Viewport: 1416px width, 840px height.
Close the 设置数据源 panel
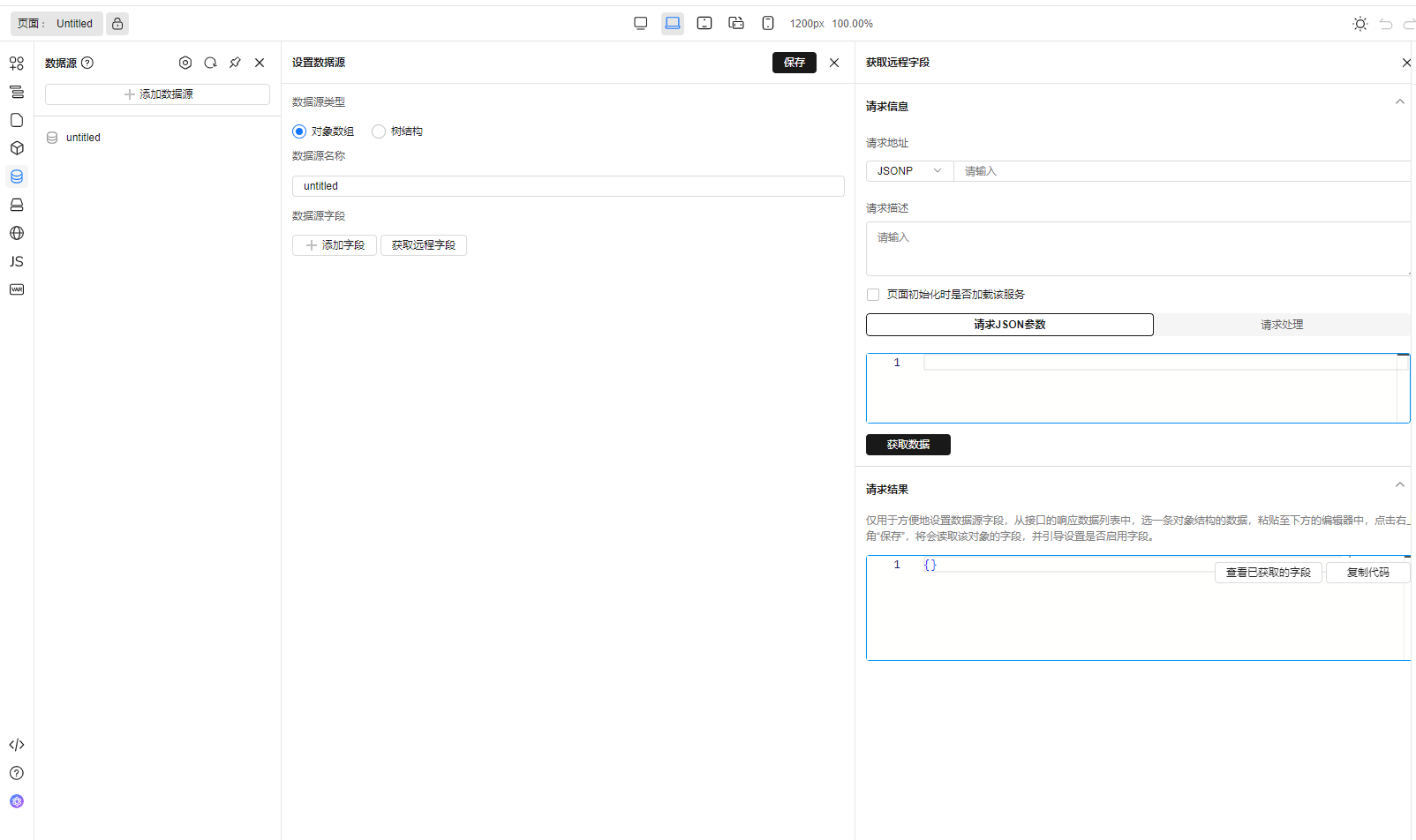click(834, 63)
